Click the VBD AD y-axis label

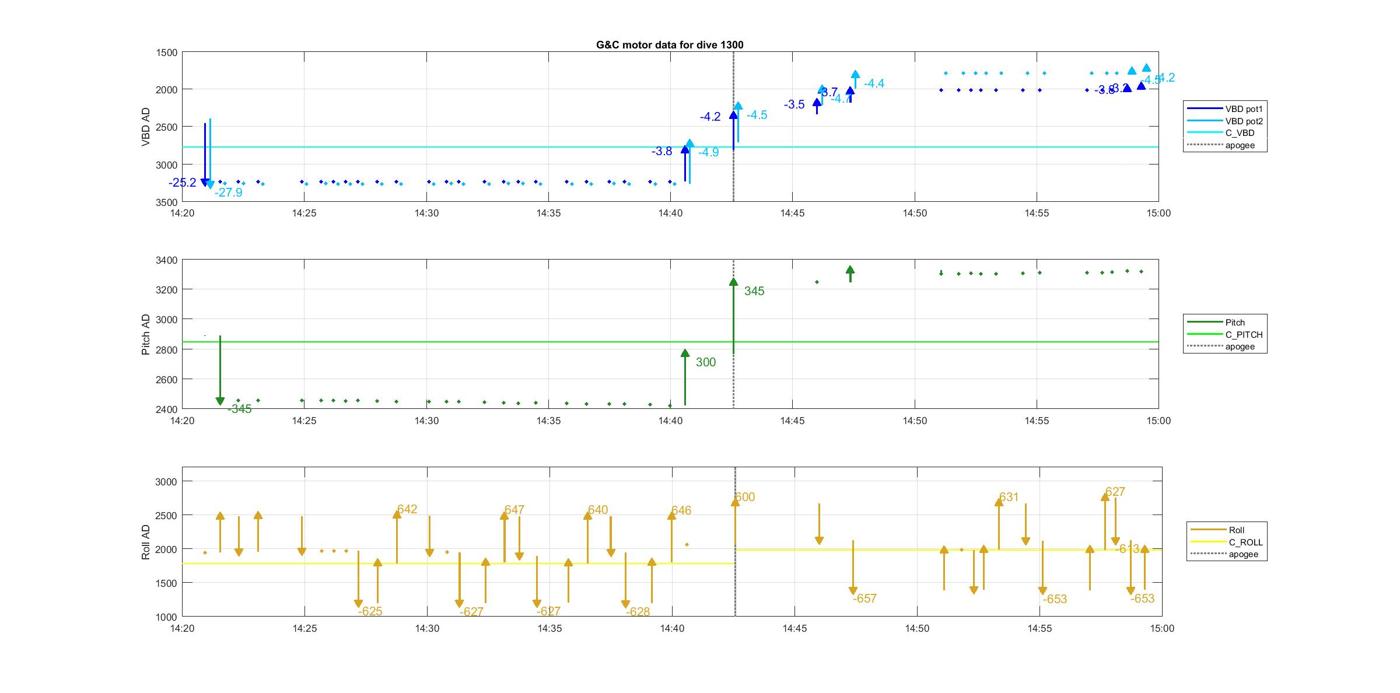tap(146, 127)
